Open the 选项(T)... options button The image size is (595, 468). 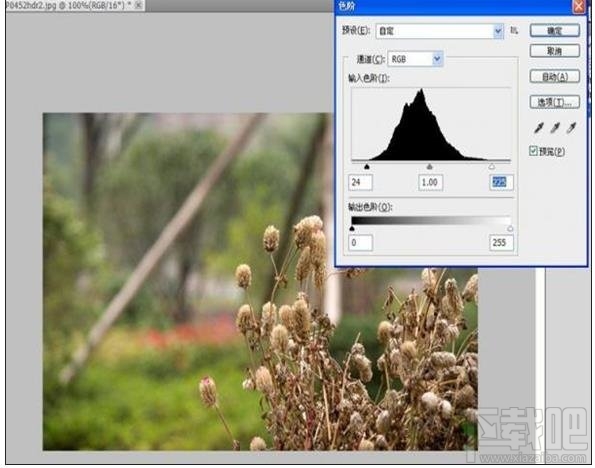click(x=554, y=102)
